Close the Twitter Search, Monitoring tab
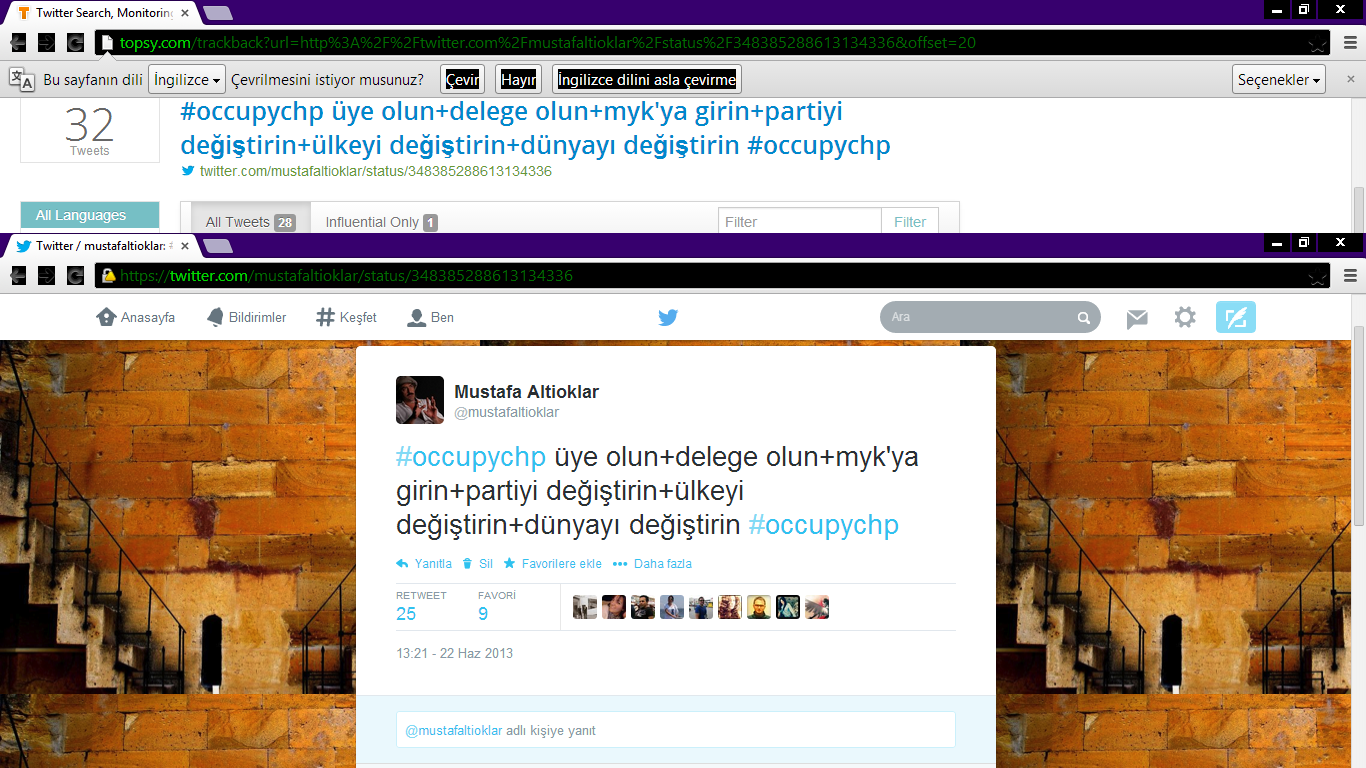 (185, 13)
